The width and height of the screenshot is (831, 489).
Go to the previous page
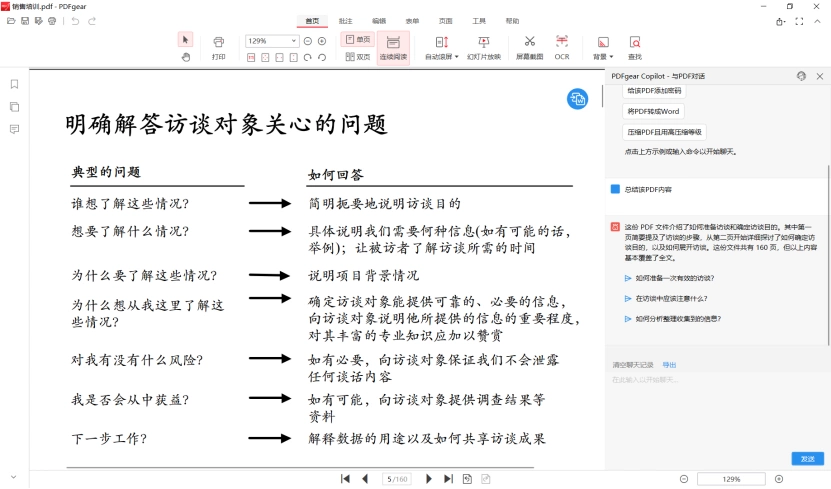coord(365,479)
